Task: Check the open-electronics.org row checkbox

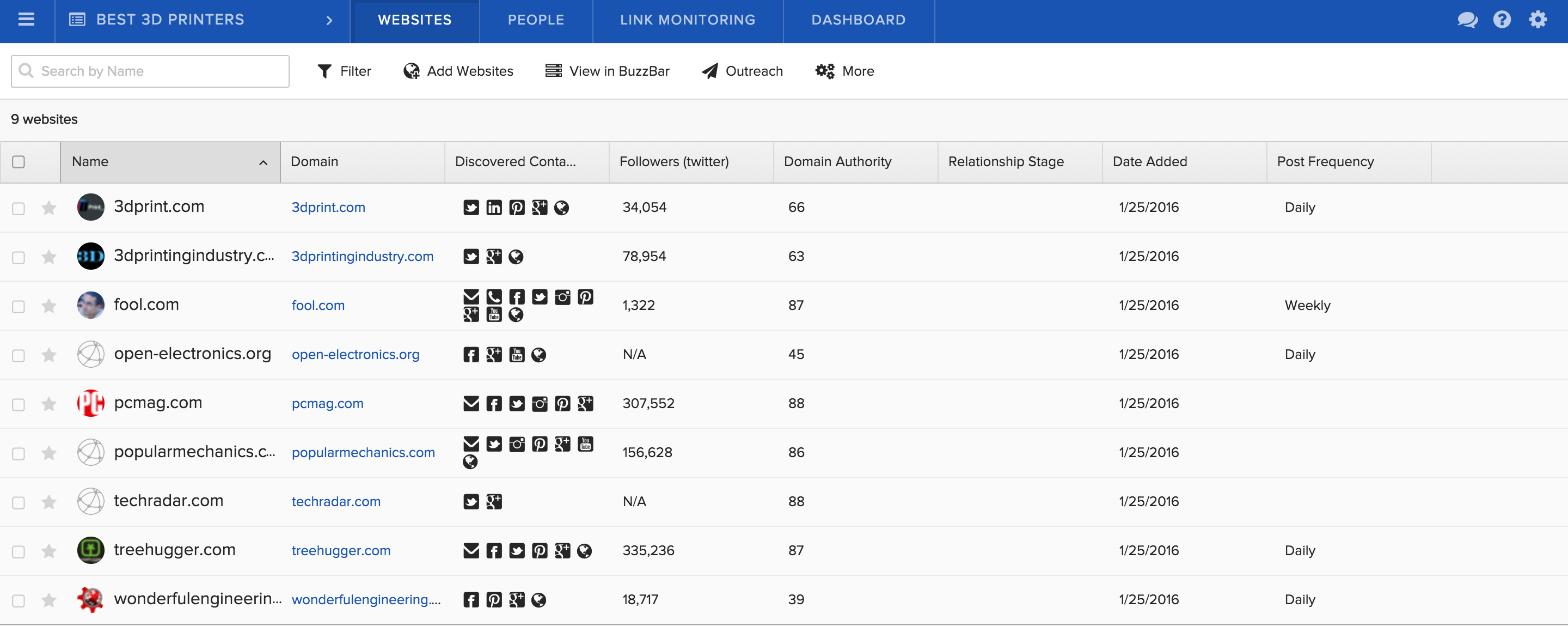Action: tap(19, 355)
